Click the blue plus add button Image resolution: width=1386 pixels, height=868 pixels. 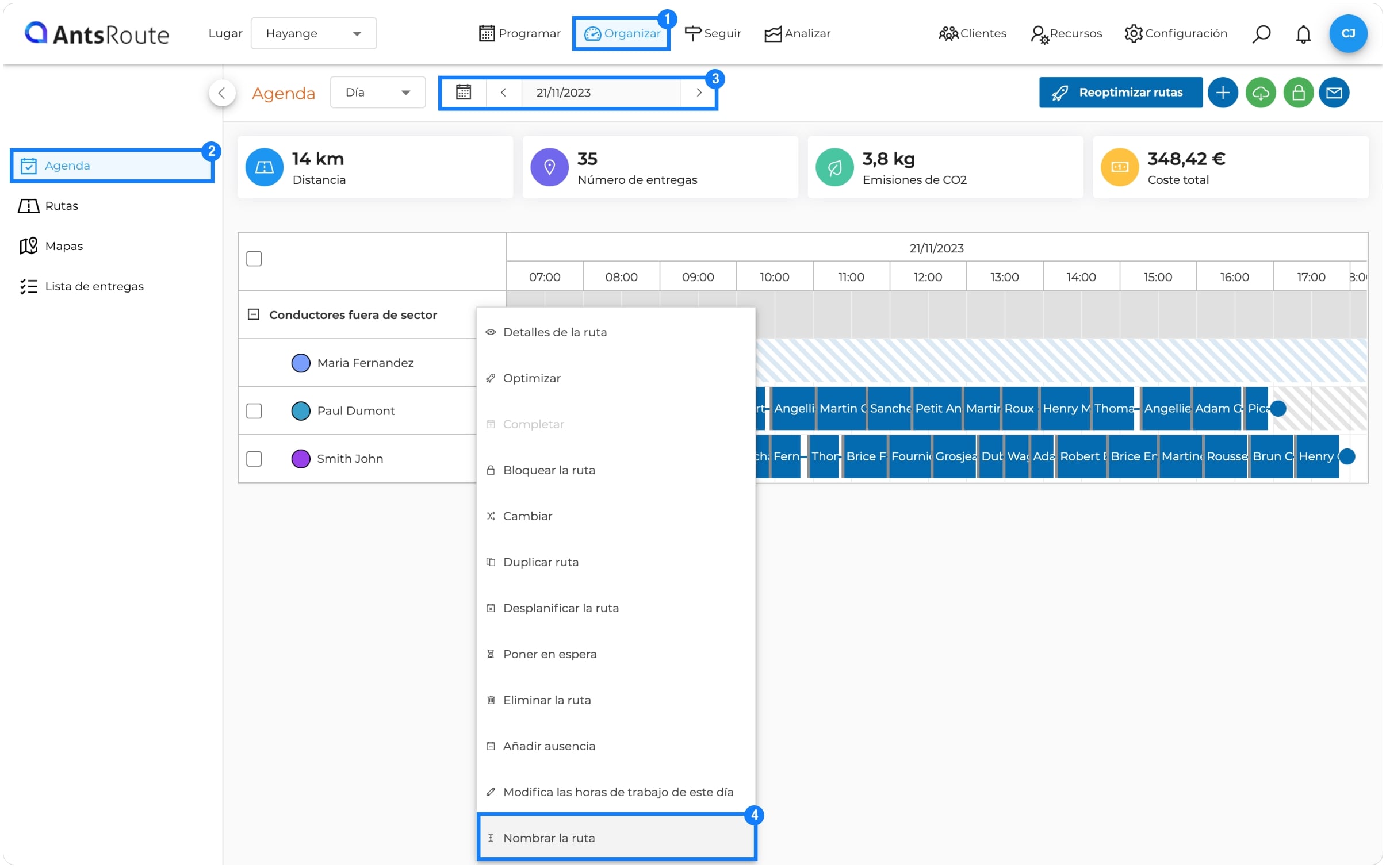click(1222, 93)
